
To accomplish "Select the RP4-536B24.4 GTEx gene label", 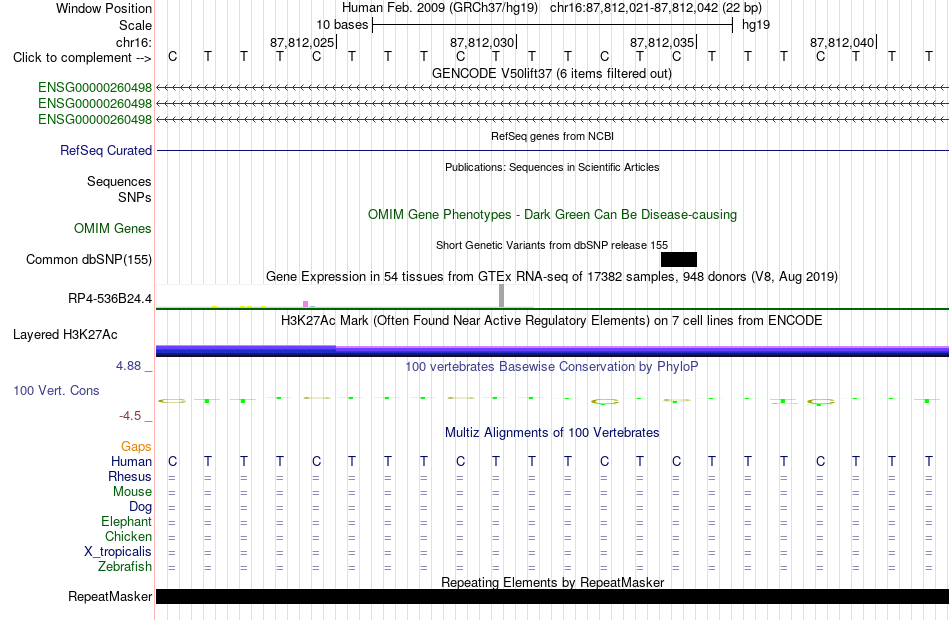I will point(110,298).
